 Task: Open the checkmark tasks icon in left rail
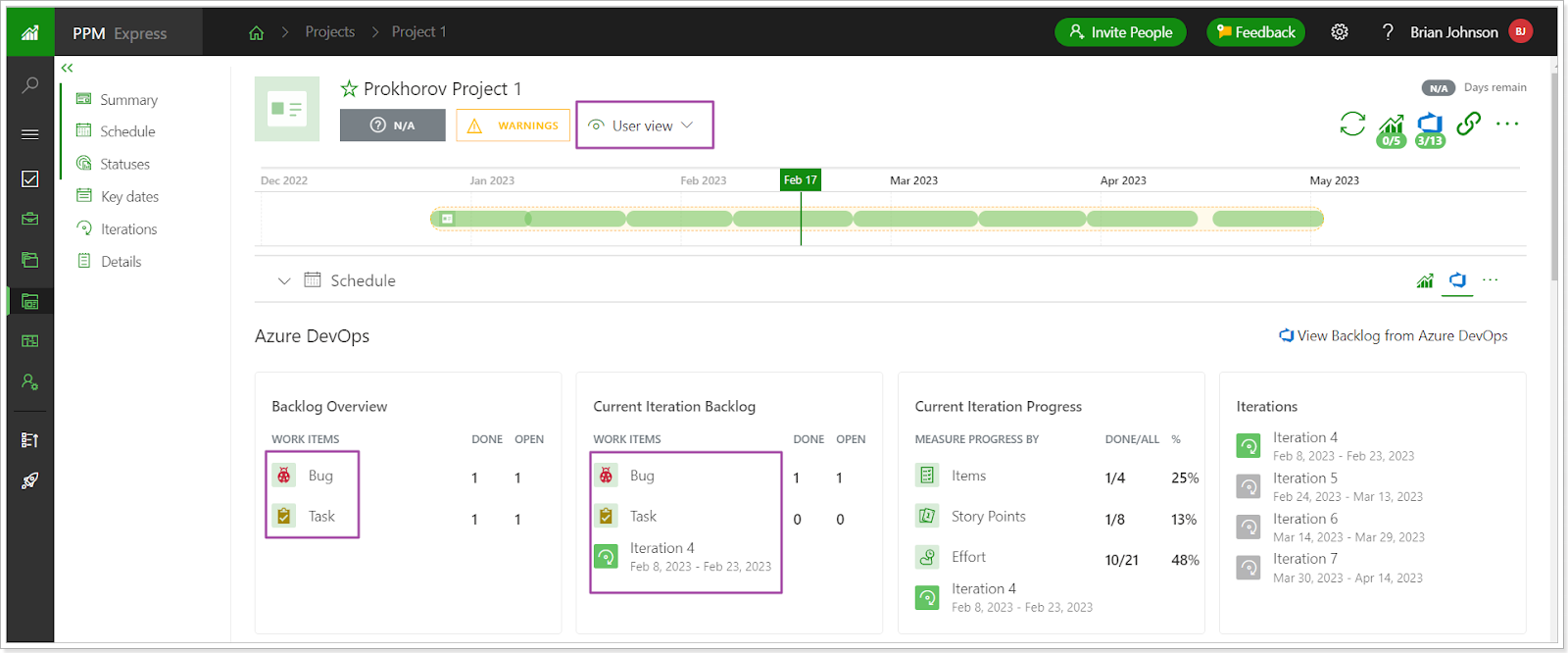(x=30, y=178)
